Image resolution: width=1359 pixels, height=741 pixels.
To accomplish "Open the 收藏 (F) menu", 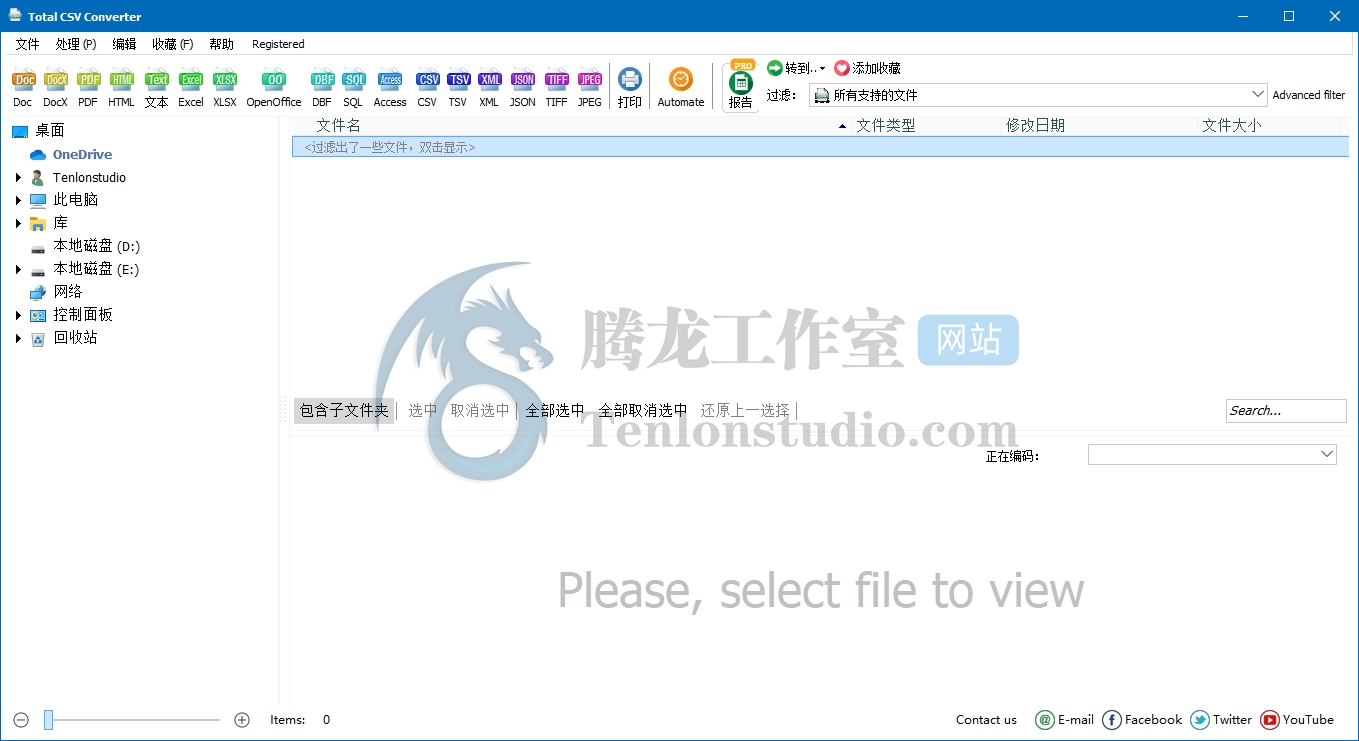I will (x=172, y=44).
